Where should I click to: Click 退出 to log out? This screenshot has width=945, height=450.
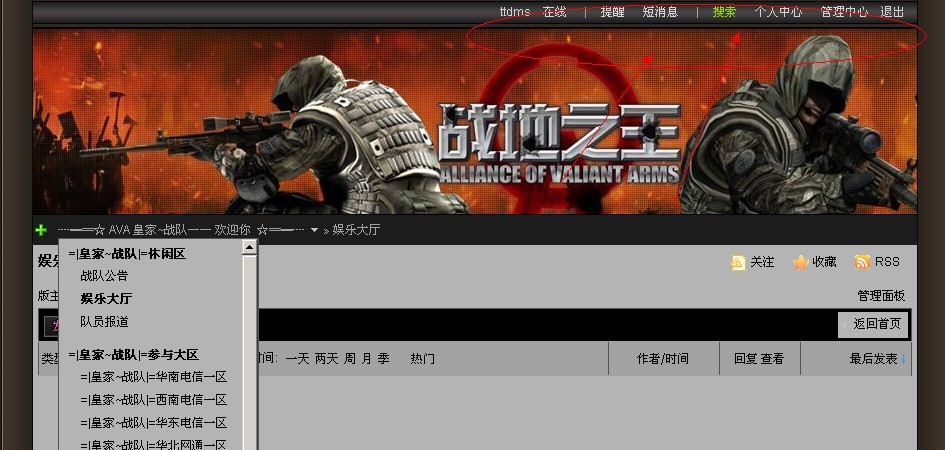pyautogui.click(x=892, y=11)
